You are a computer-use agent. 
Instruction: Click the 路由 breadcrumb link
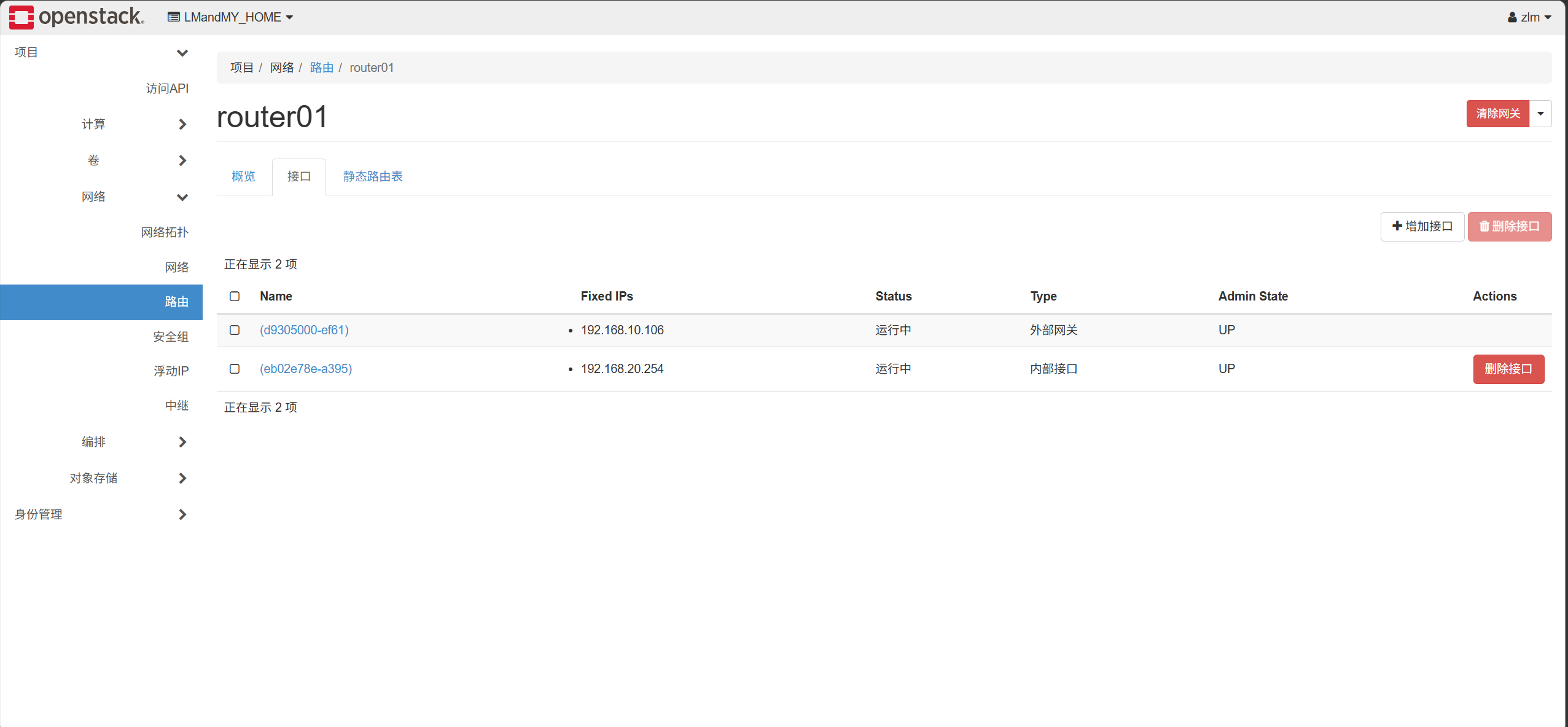pyautogui.click(x=322, y=68)
